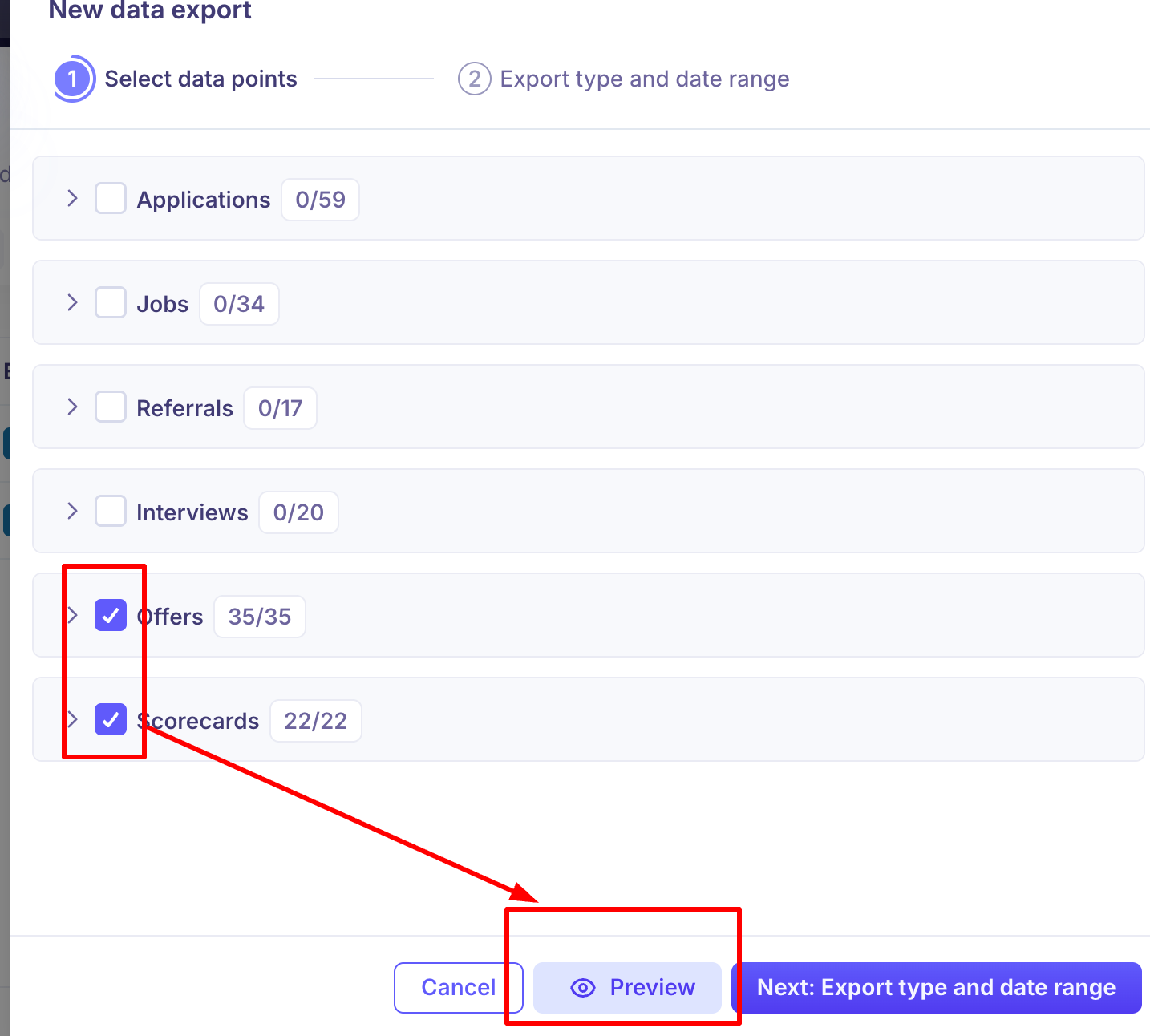Screen dimensions: 1150x1036
Task: Enable the Jobs checkbox
Action: tap(111, 302)
